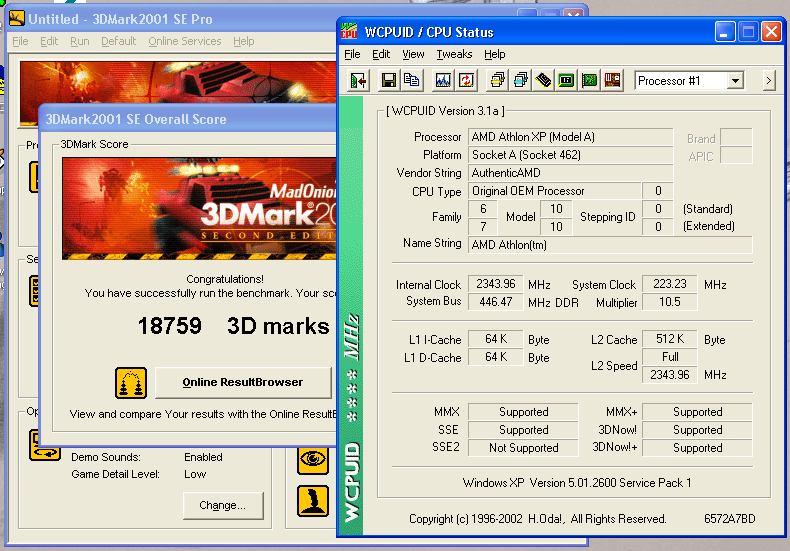Click the 3DMark2001 title bar app icon
The height and width of the screenshot is (551, 790).
[x=17, y=19]
